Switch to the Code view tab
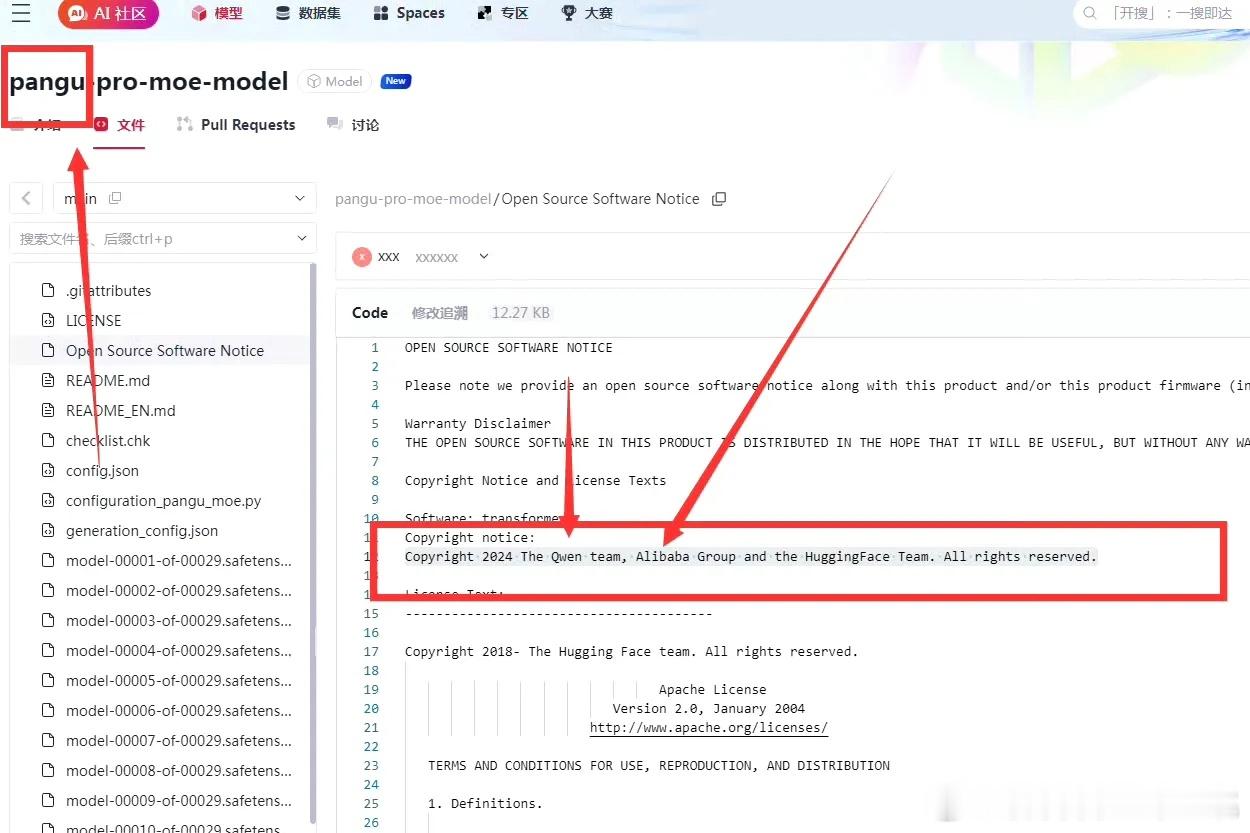 coord(370,313)
